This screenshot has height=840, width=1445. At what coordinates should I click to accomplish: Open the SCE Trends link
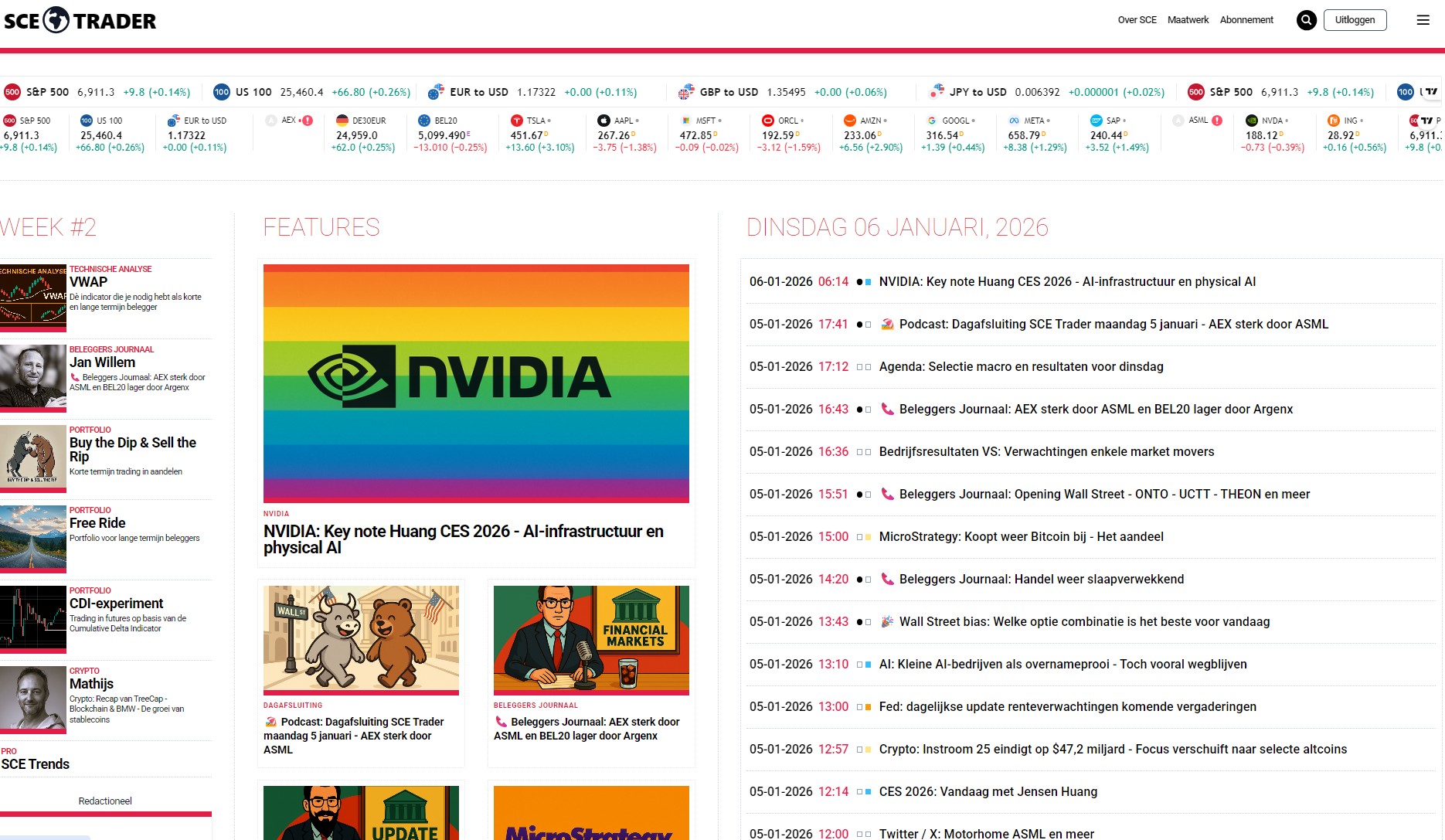36,764
